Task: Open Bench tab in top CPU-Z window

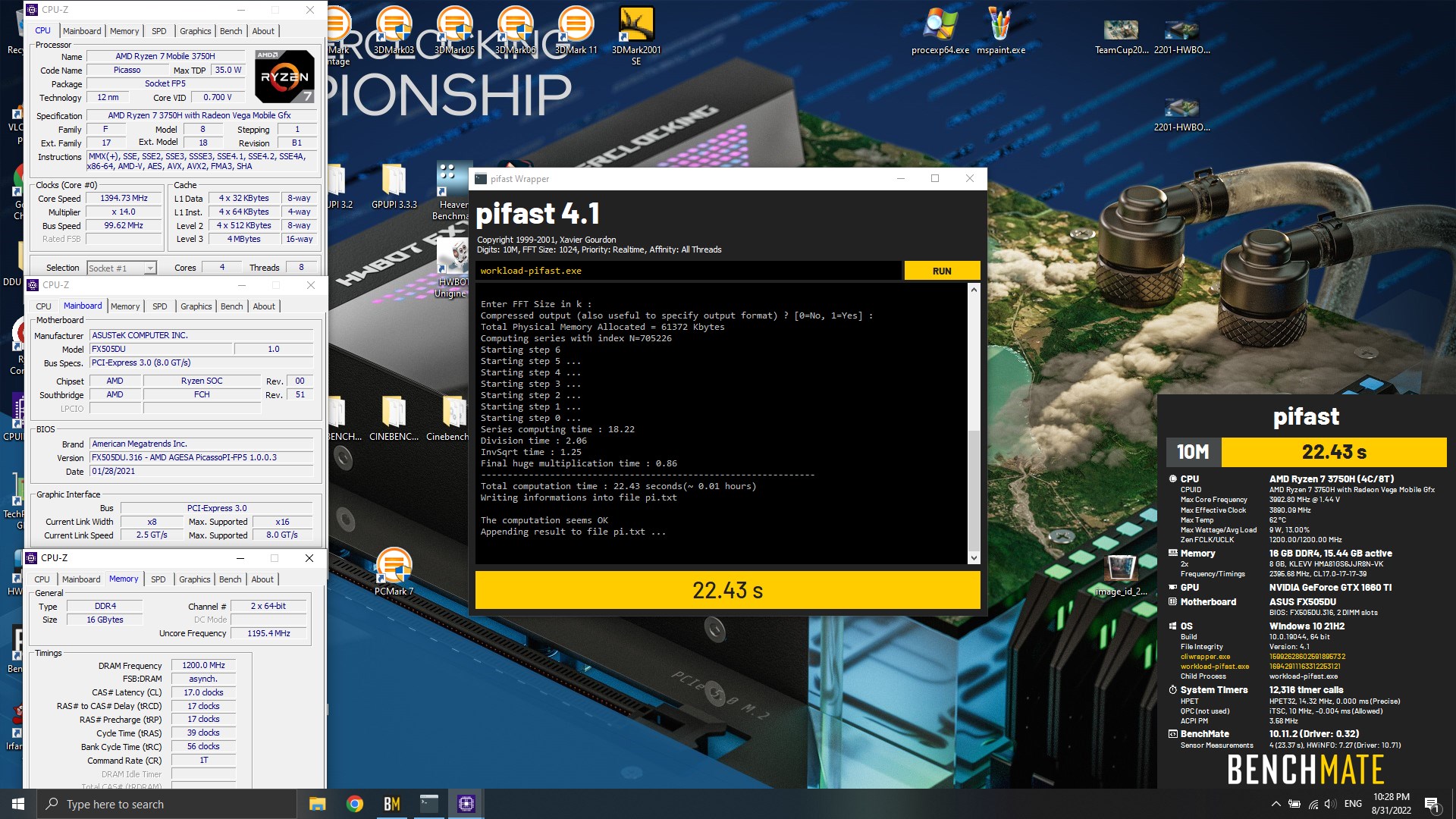Action: 231,31
